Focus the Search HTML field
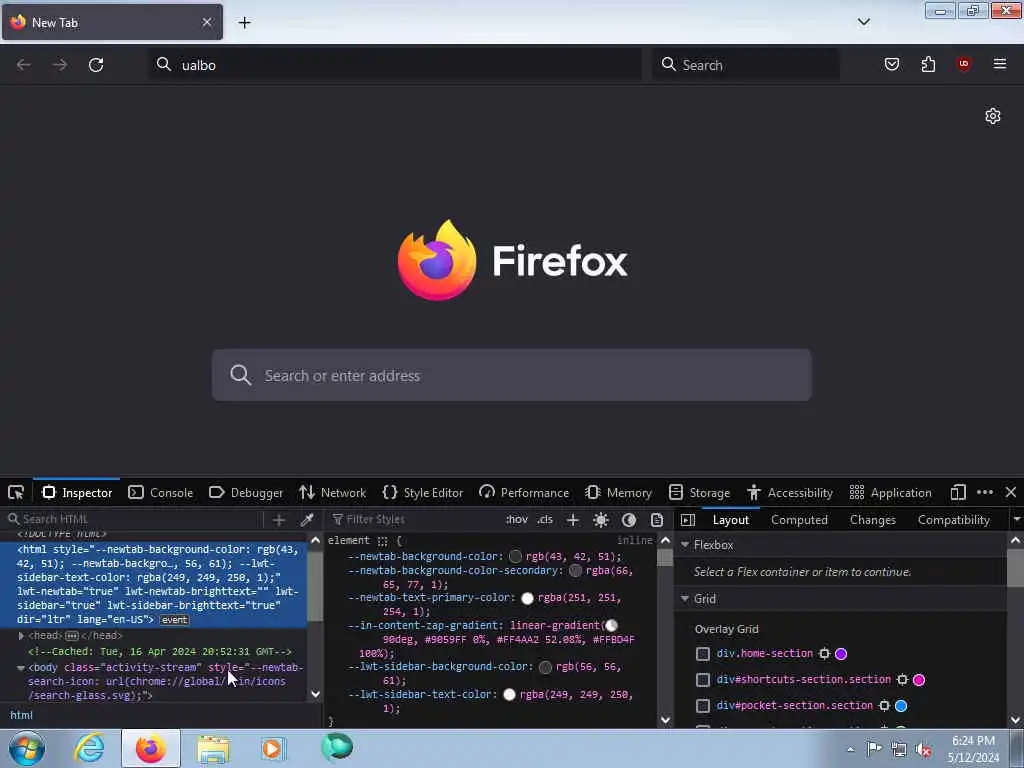This screenshot has height=768, width=1024. click(134, 520)
